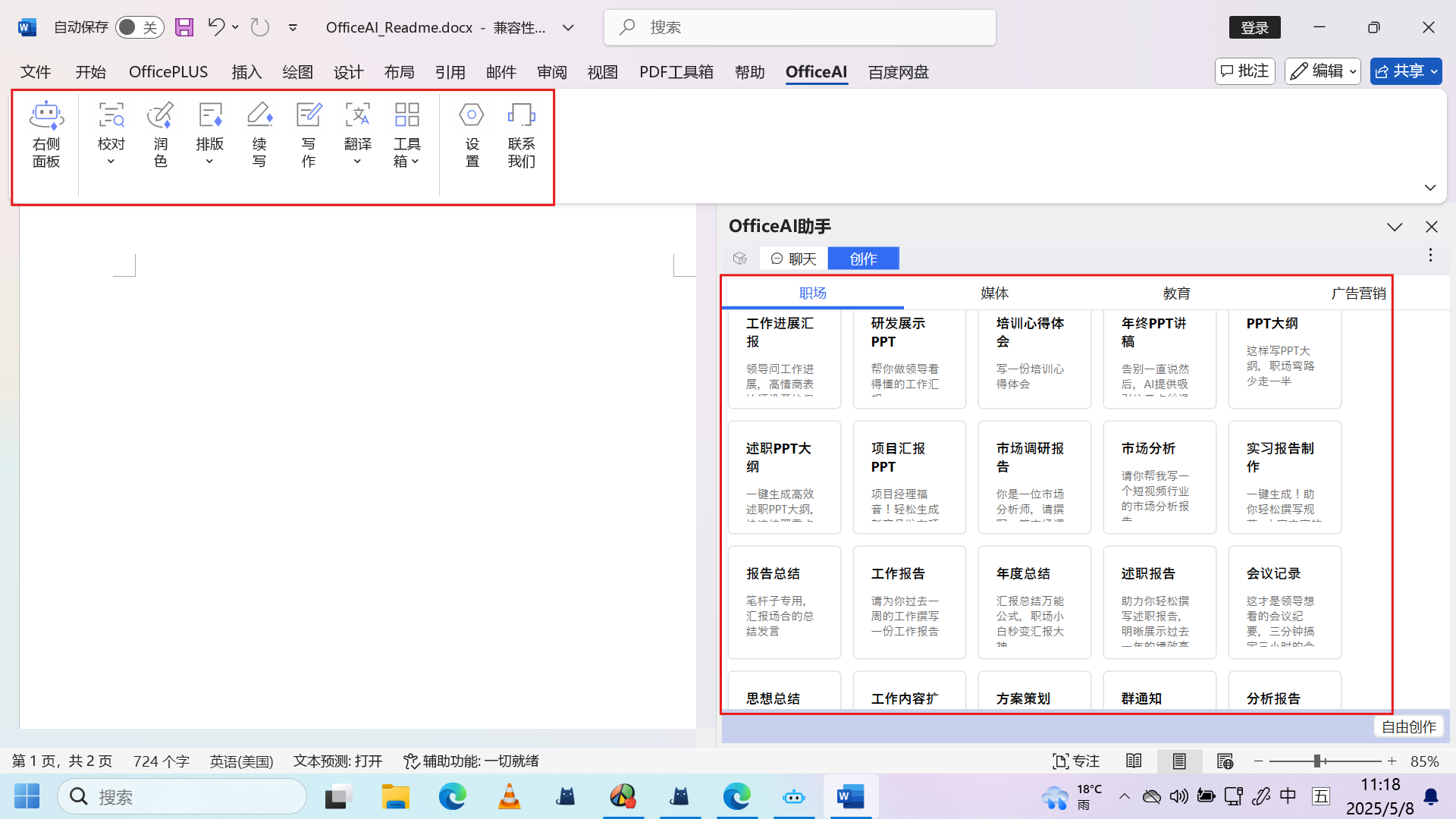Open the 会议记录 template card
1456x819 pixels.
pyautogui.click(x=1284, y=602)
